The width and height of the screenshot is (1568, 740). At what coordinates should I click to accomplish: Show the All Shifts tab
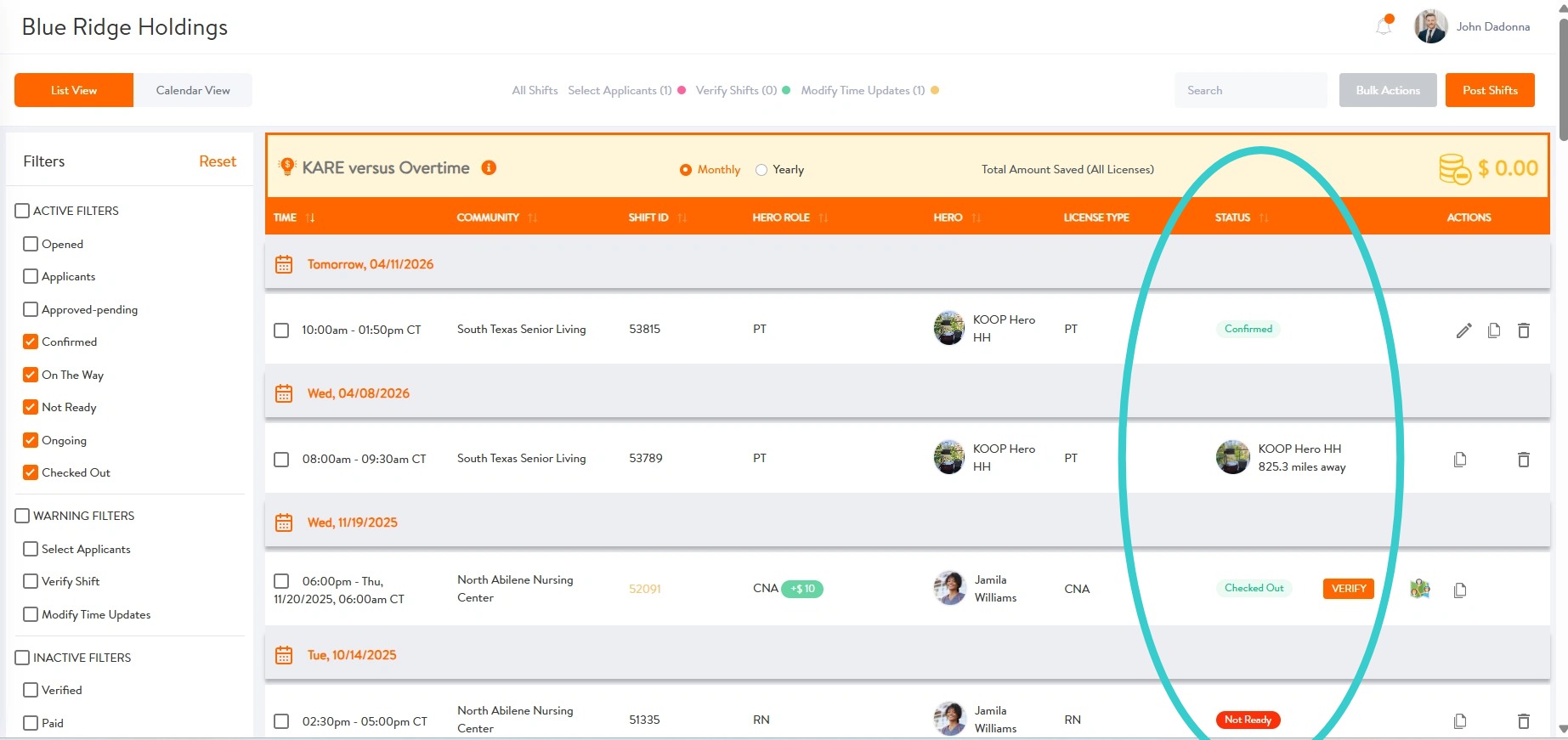pyautogui.click(x=535, y=90)
